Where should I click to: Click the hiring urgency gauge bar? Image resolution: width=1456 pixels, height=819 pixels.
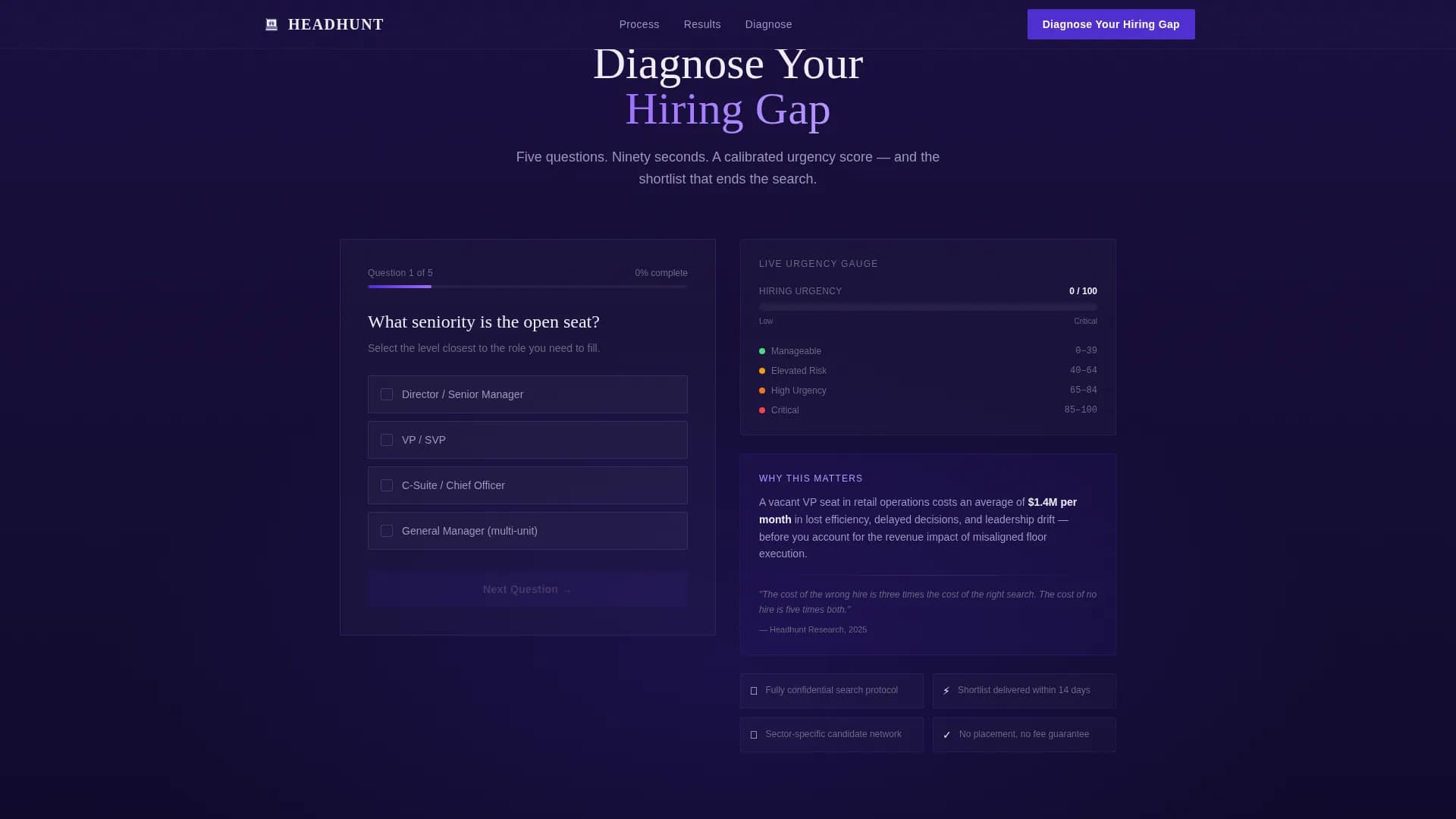click(x=928, y=307)
